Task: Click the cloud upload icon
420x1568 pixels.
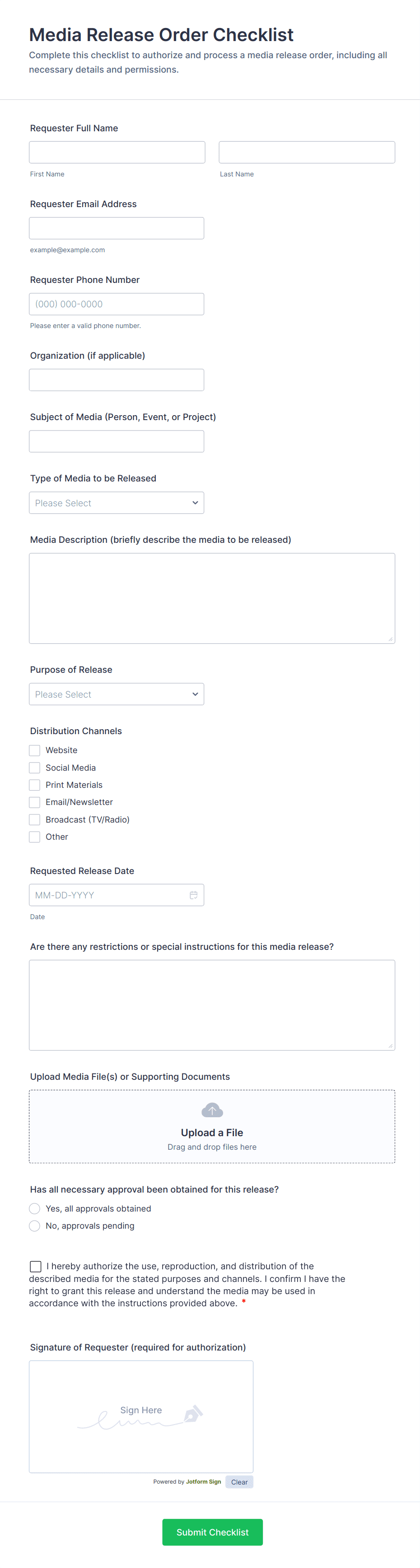Action: 212,1110
